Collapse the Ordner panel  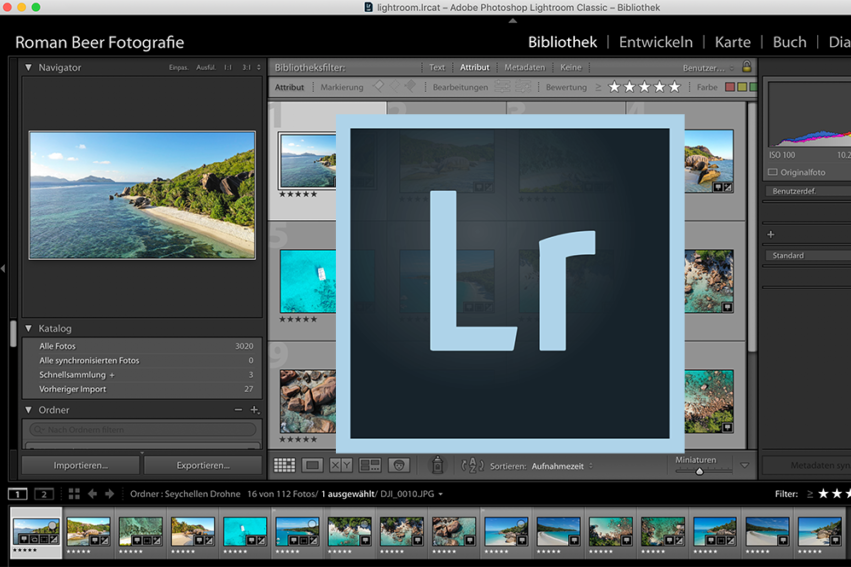point(28,410)
